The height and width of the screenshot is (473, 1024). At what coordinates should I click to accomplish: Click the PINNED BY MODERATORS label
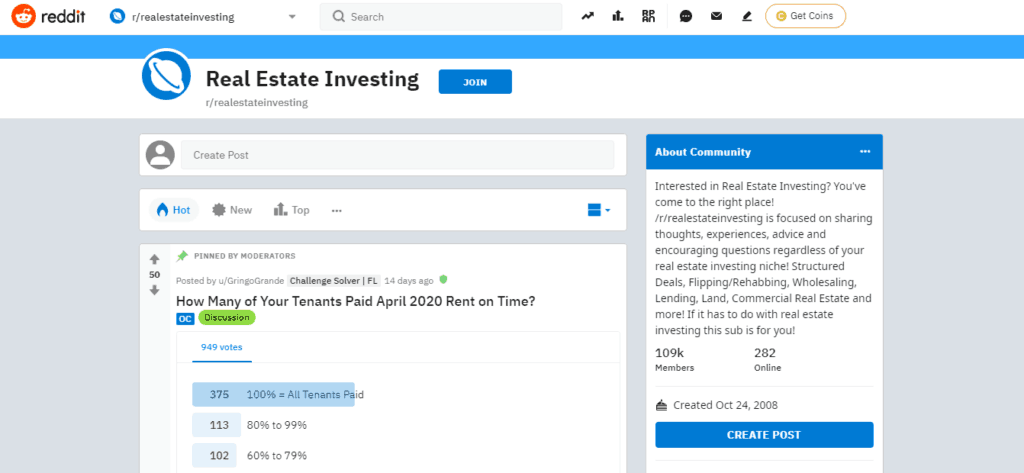tap(245, 256)
